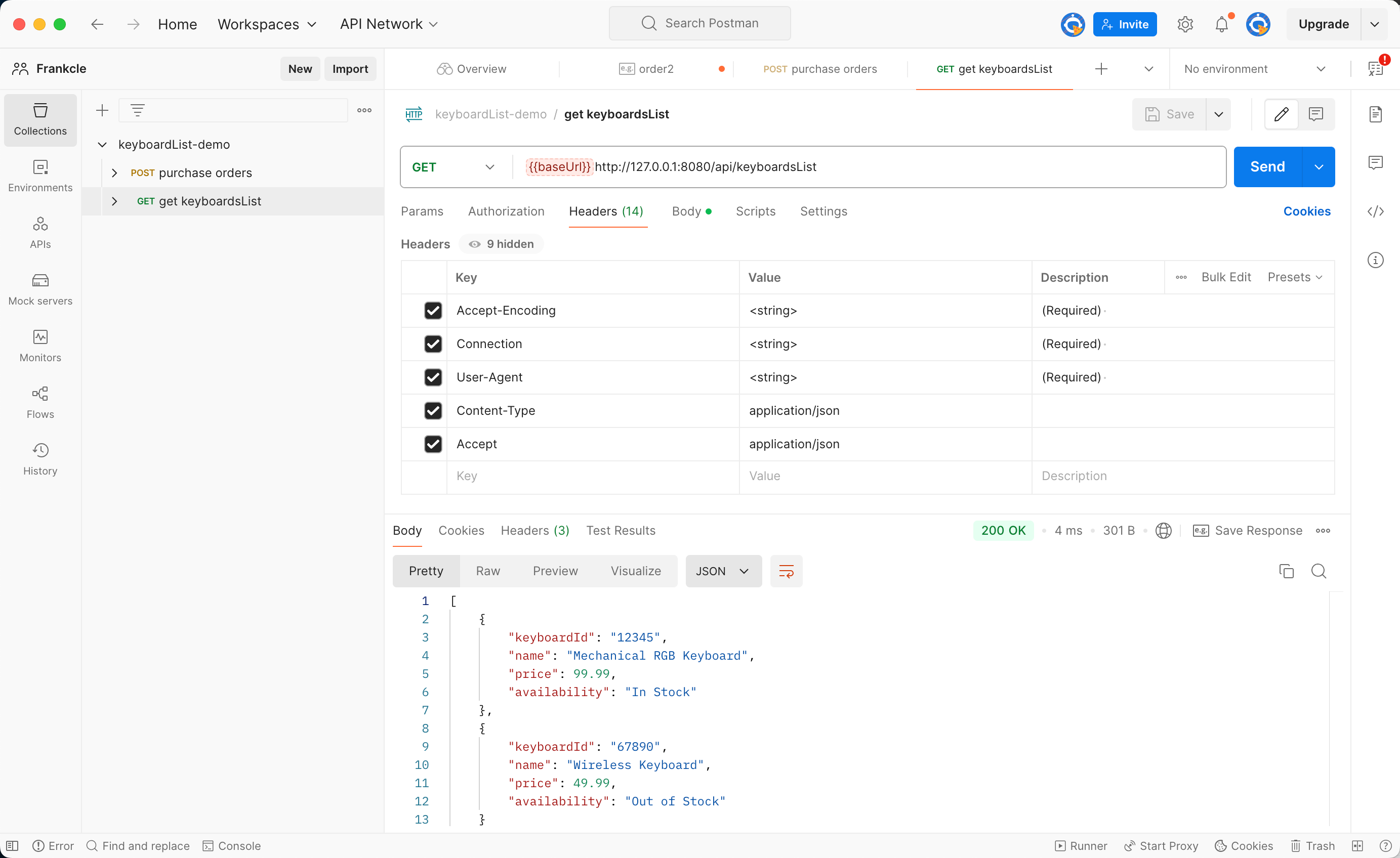Collapse the keyboardList-demo collection
This screenshot has height=858, width=1400.
tap(102, 144)
